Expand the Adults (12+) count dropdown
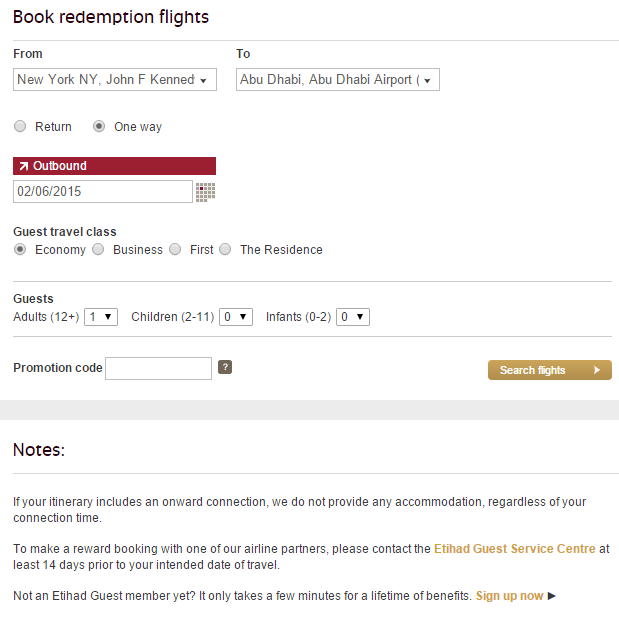 [x=101, y=317]
